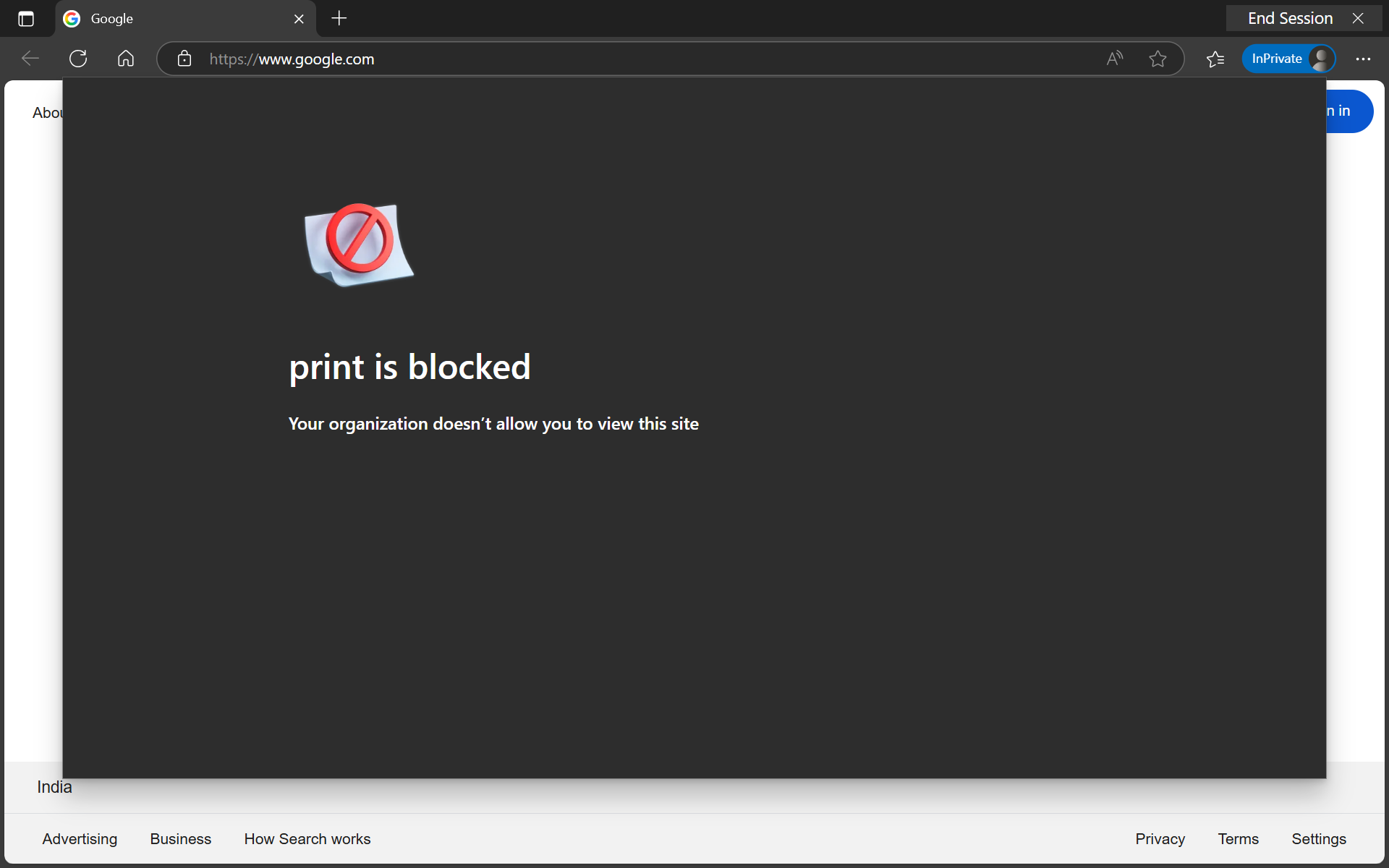Close End Session bar with X
This screenshot has height=868, width=1389.
[x=1358, y=19]
